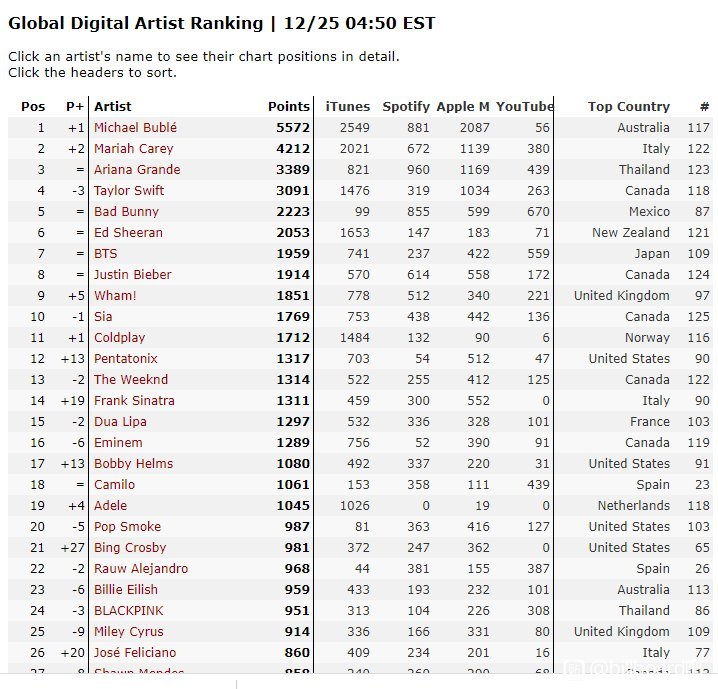
Task: Click the Ariana Grande artist link
Action: (x=137, y=169)
